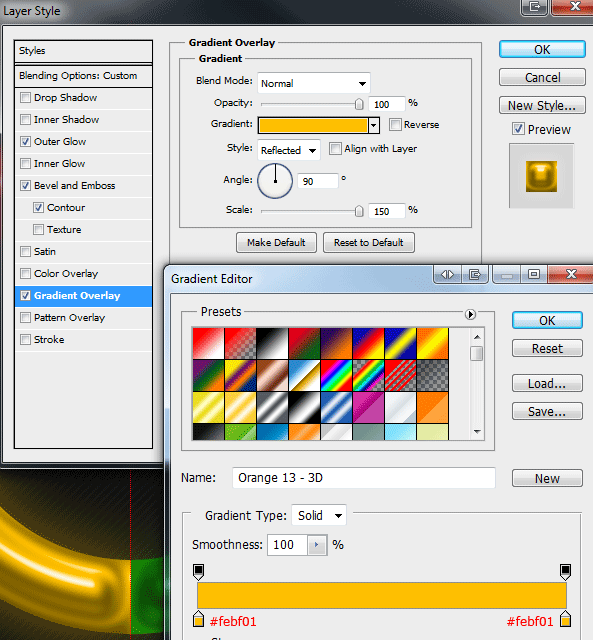Click the New Style... button
593x640 pixels.
pyautogui.click(x=542, y=105)
